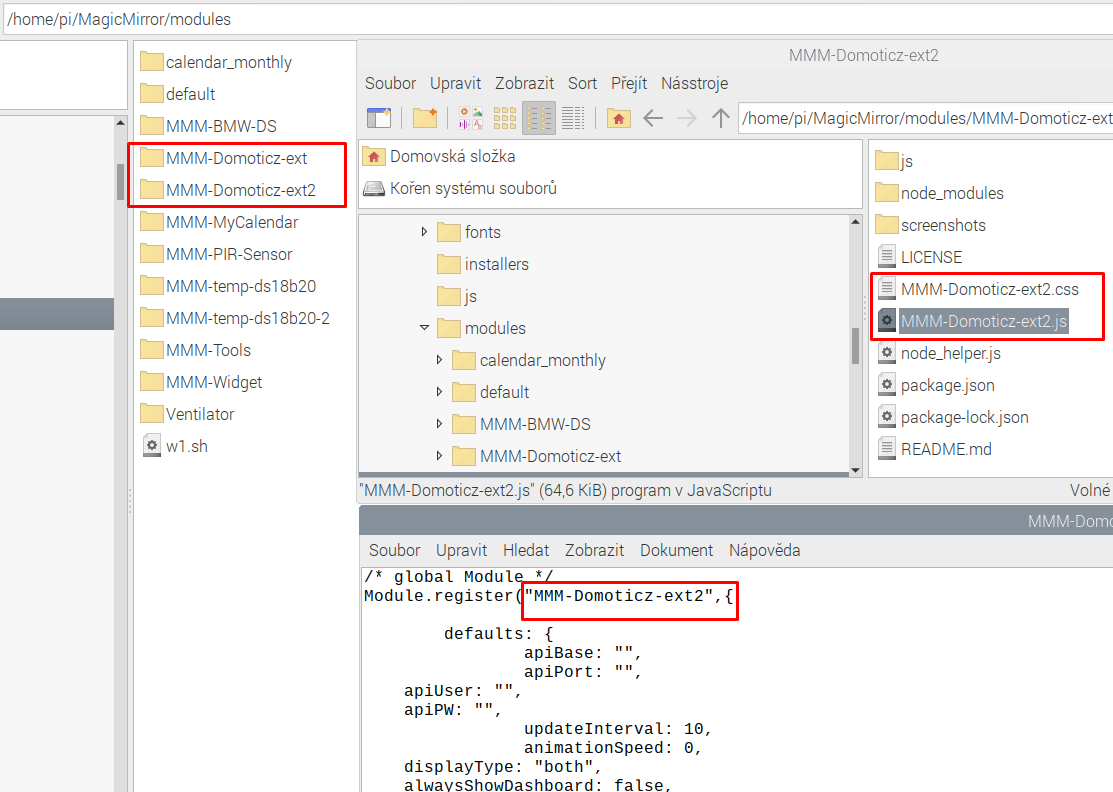
Task: Select the Ventilator folder
Action: click(x=187, y=414)
